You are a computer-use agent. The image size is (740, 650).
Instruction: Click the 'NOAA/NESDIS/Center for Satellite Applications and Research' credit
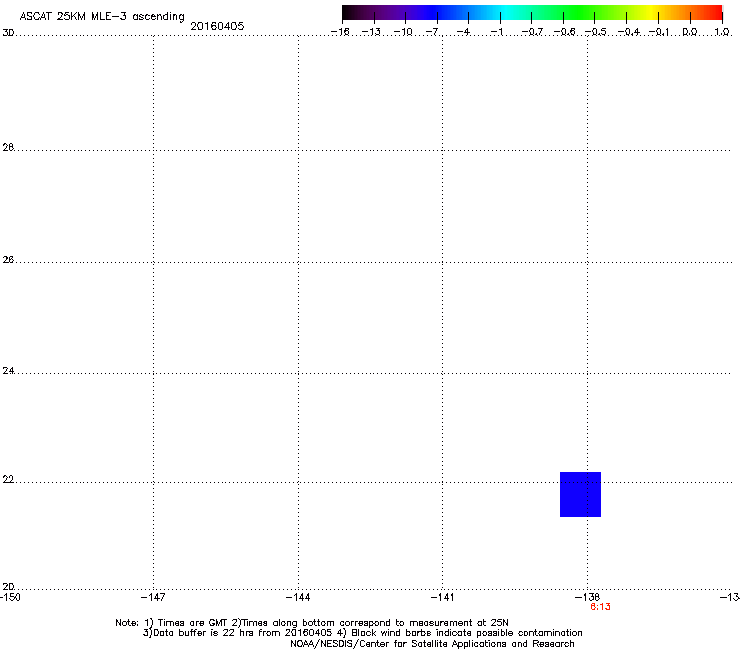(x=432, y=644)
